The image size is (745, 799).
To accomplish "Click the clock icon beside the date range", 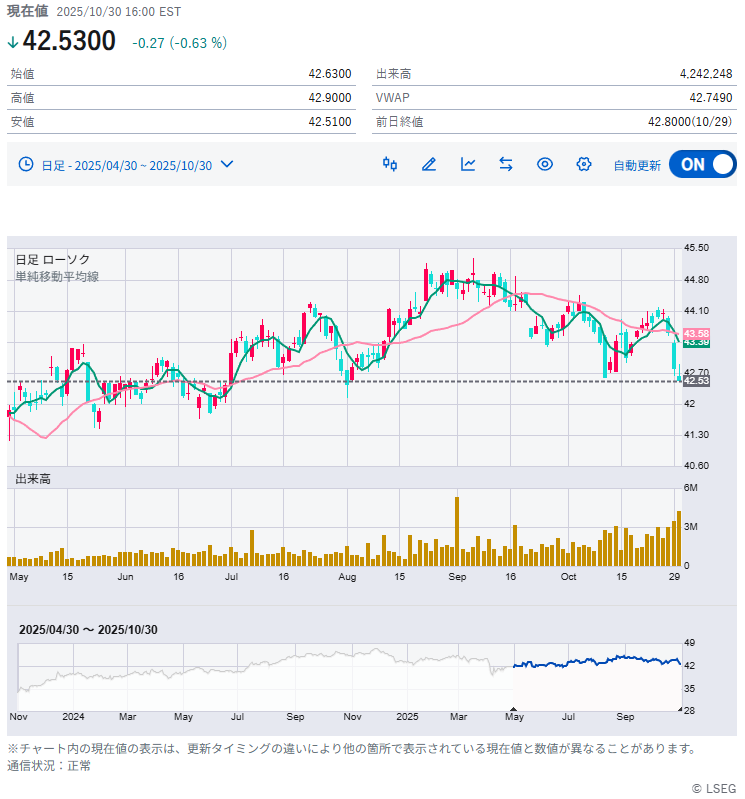I will pos(26,165).
